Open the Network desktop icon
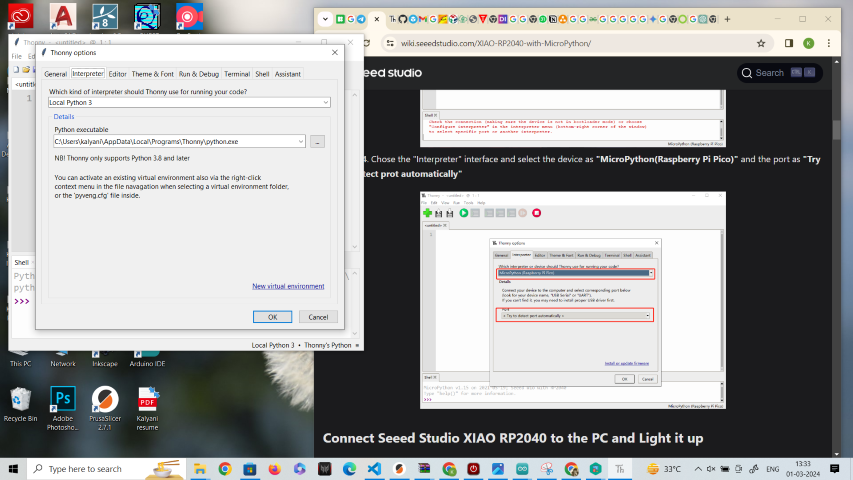853x480 pixels. pyautogui.click(x=63, y=359)
